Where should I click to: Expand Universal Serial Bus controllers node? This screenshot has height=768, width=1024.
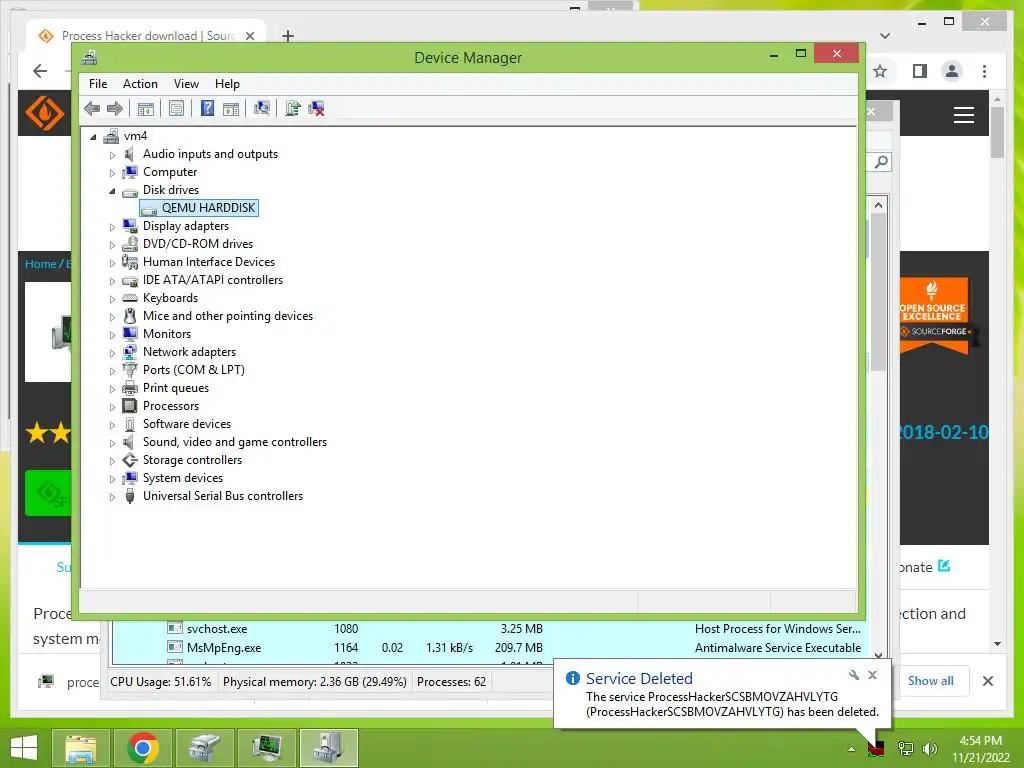click(112, 497)
